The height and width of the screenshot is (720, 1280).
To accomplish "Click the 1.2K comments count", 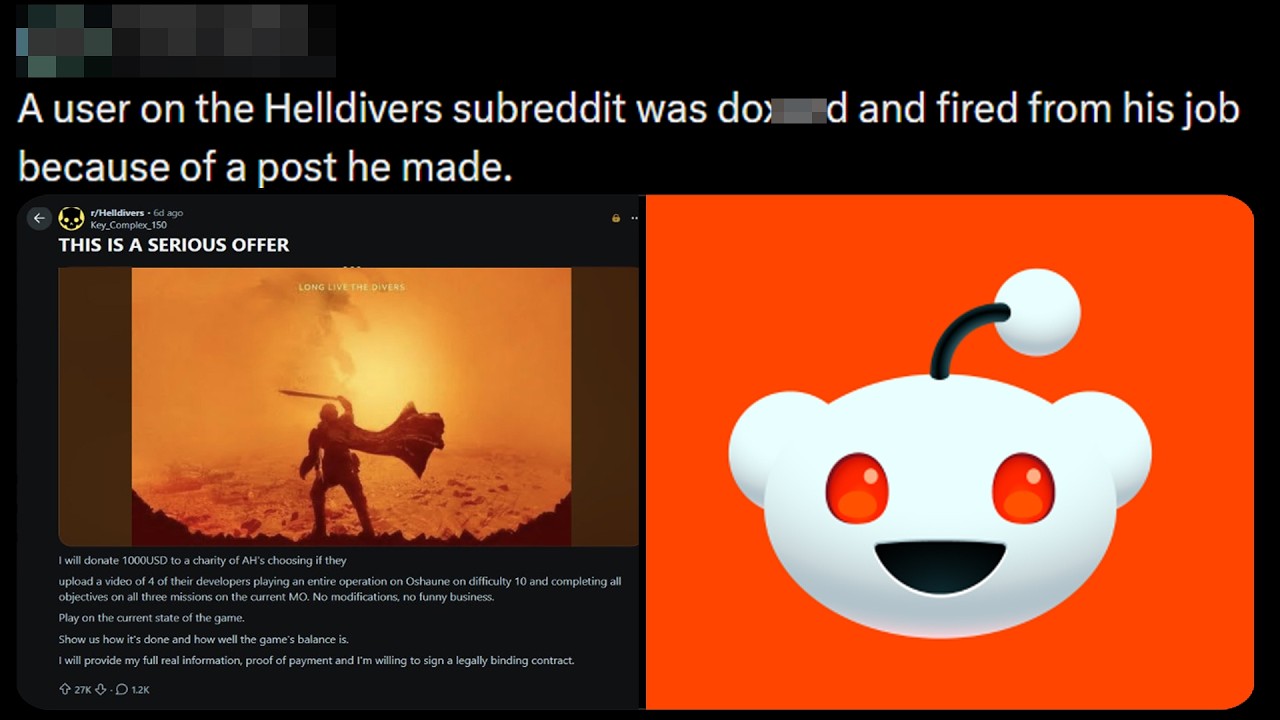I will click(140, 689).
